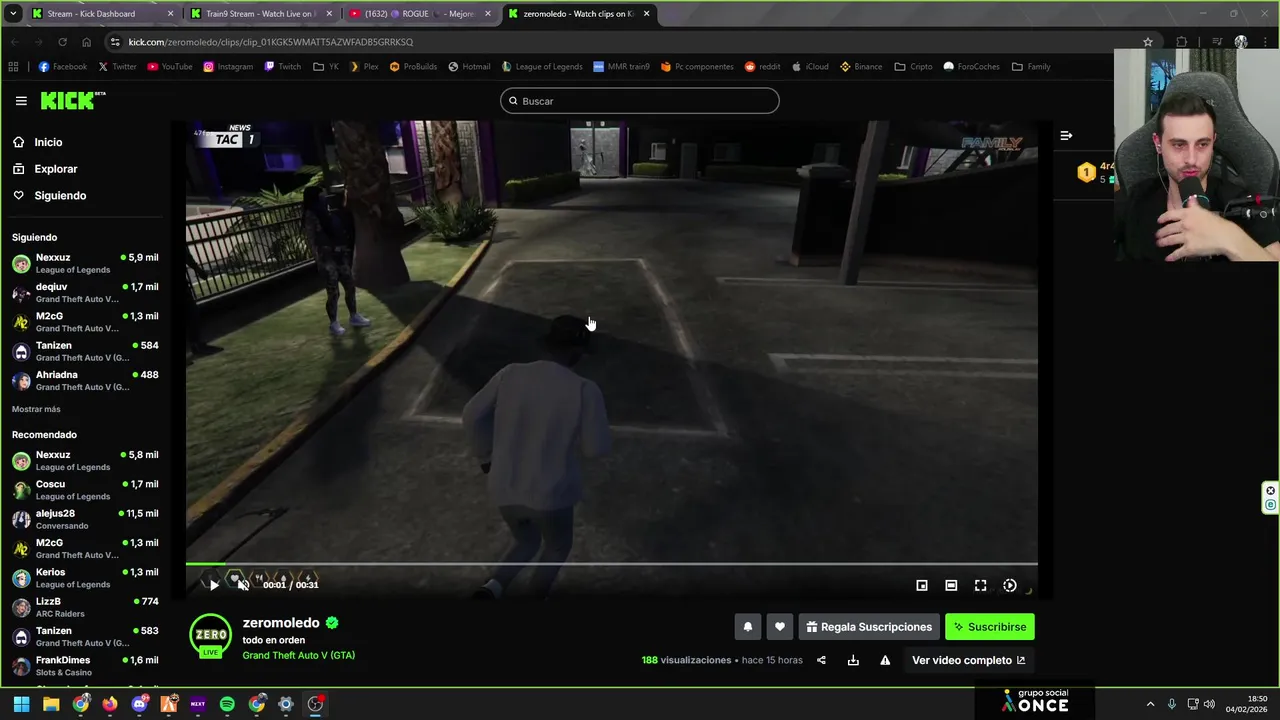
Task: Unmute the clip volume
Action: 243,585
